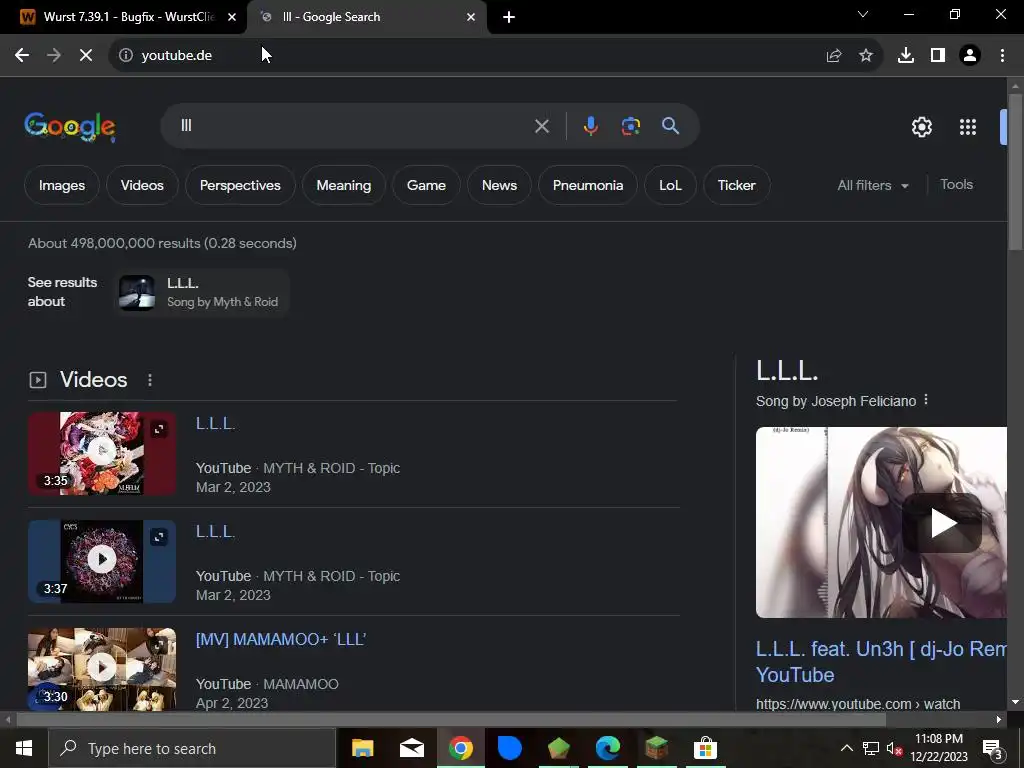Screen dimensions: 1024x768
Task: Open search Tools
Action: (956, 185)
